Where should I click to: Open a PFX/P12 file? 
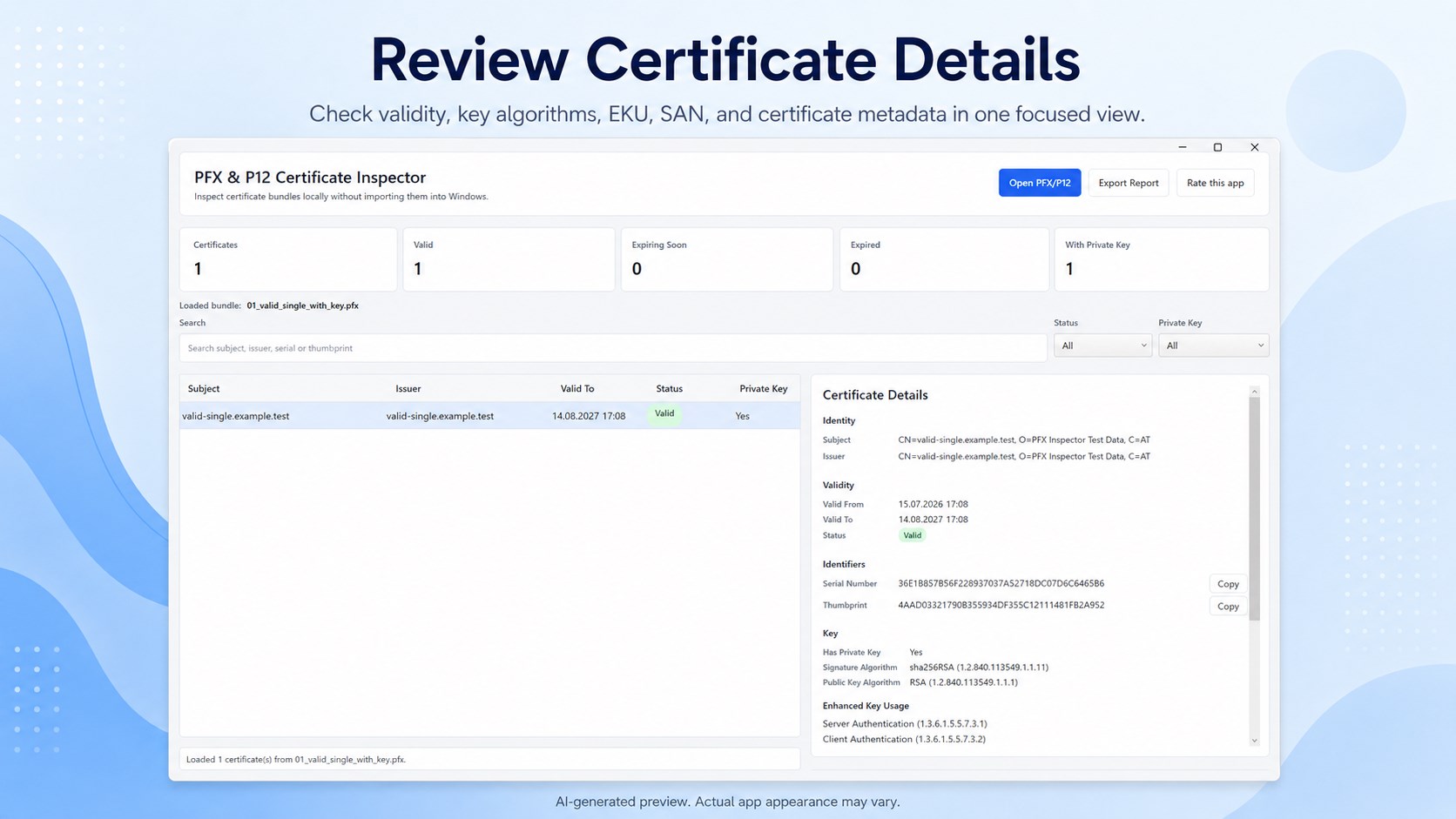point(1039,183)
